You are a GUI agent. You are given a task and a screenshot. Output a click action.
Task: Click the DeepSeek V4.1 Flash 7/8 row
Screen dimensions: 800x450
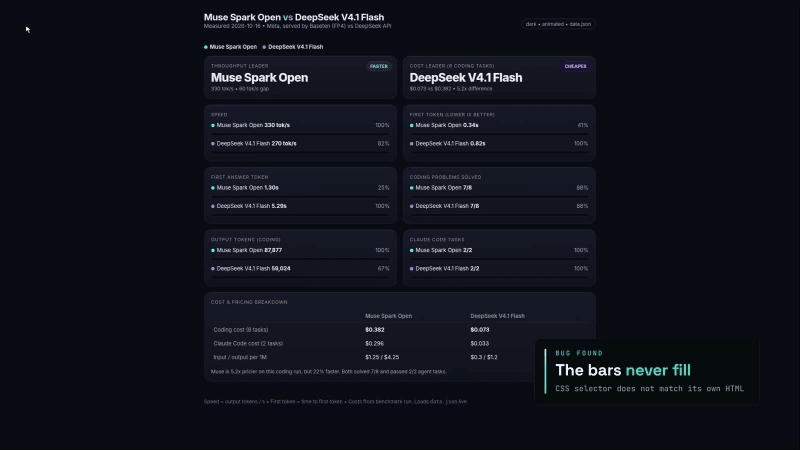tap(498, 206)
